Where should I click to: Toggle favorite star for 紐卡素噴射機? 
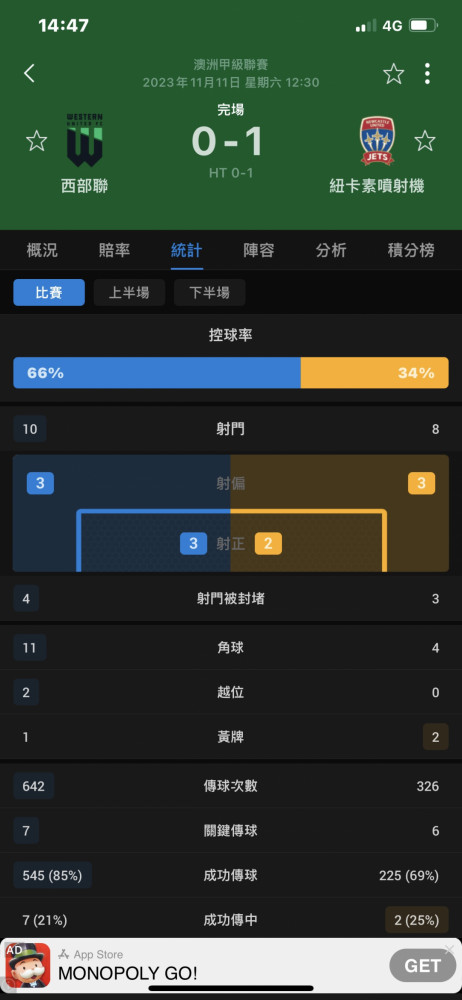(425, 140)
